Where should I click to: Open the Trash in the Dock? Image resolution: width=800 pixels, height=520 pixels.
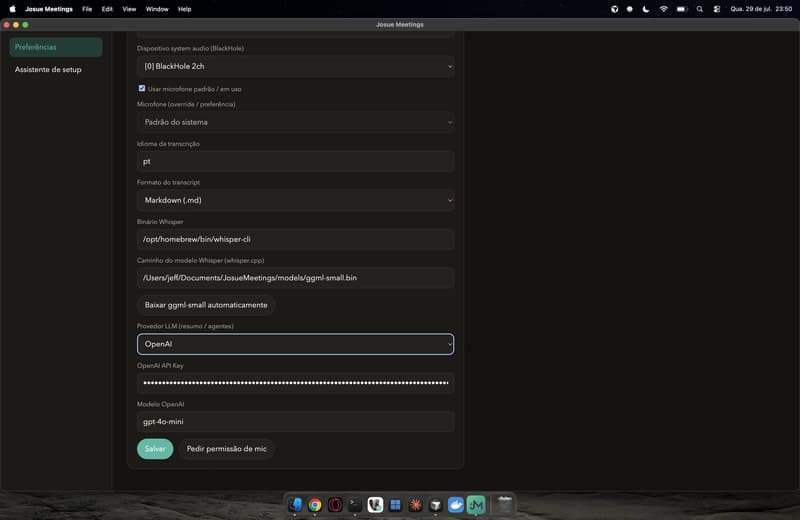tap(505, 505)
